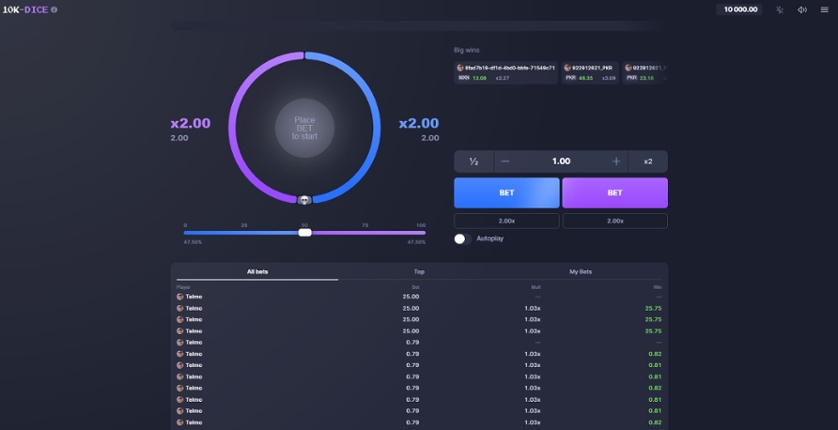Click the slider handle at 50
Screen dimensions: 838x430
[x=305, y=232]
